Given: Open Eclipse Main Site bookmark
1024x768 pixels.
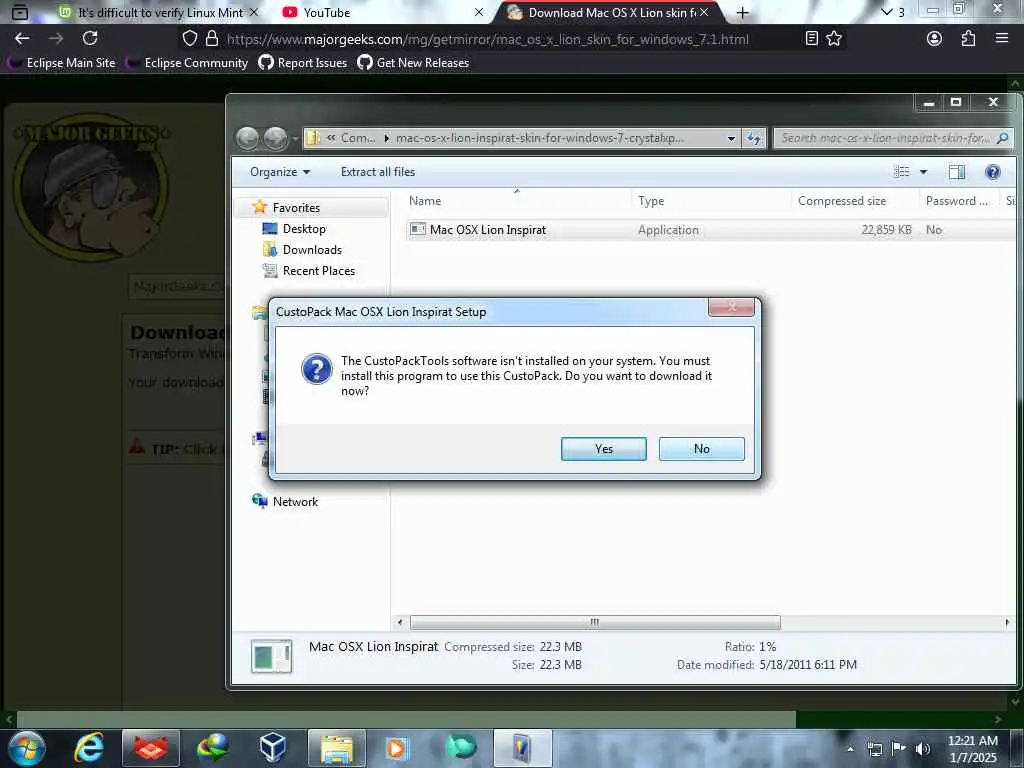Looking at the screenshot, I should pyautogui.click(x=61, y=63).
